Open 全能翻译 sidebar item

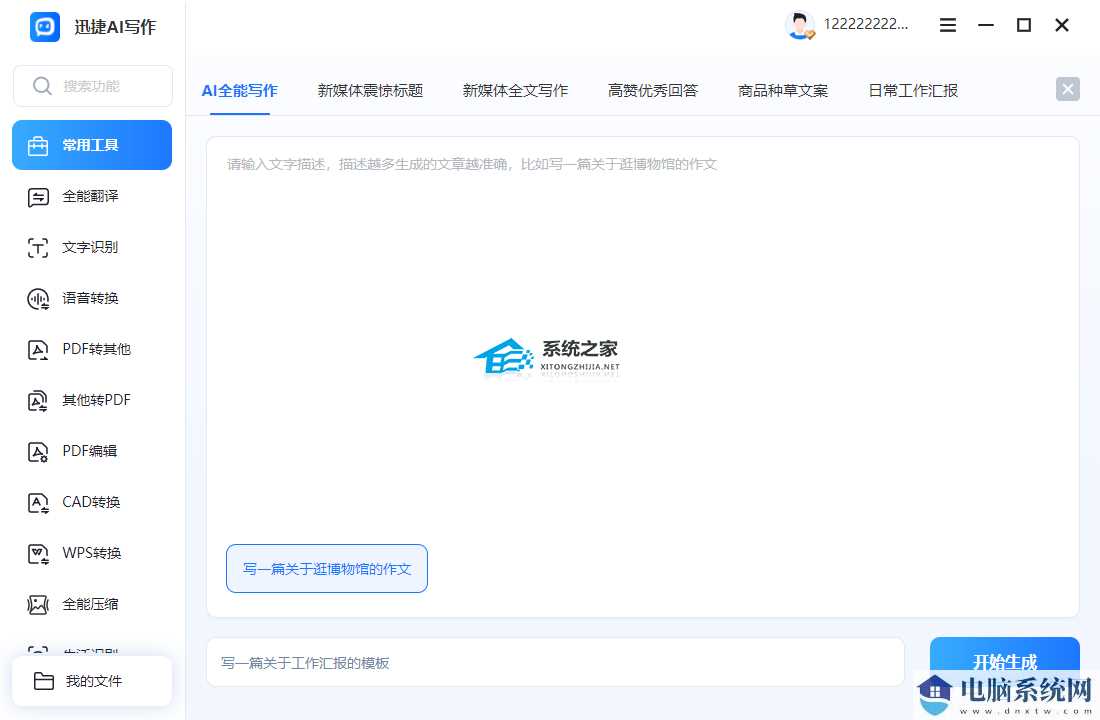92,196
